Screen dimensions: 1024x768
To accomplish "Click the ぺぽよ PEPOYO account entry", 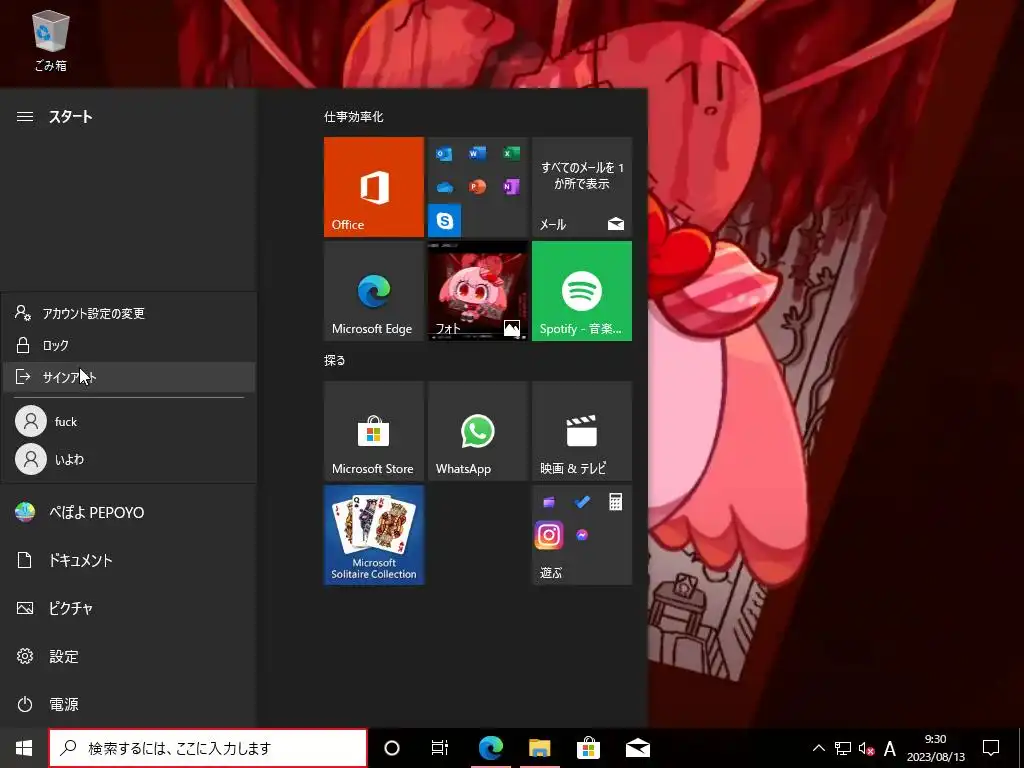I will click(128, 512).
